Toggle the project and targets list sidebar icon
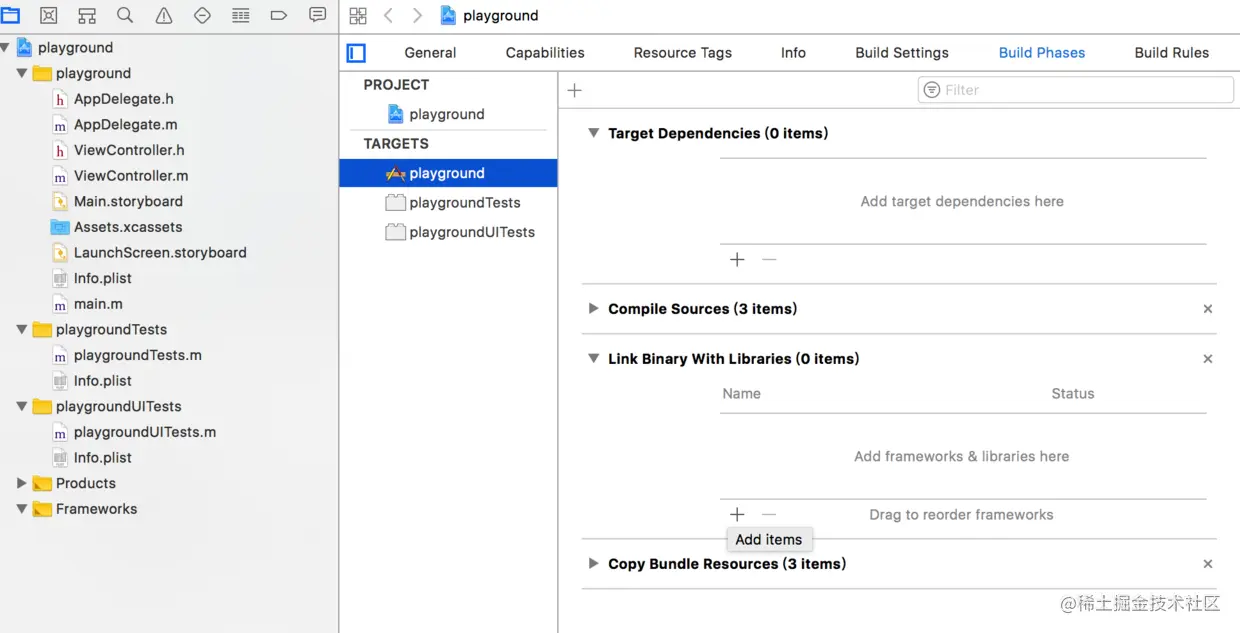1240x633 pixels. point(356,53)
